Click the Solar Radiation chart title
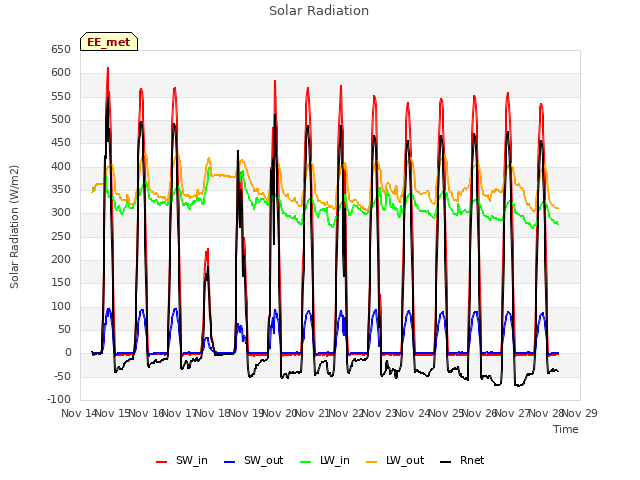 coord(319,11)
